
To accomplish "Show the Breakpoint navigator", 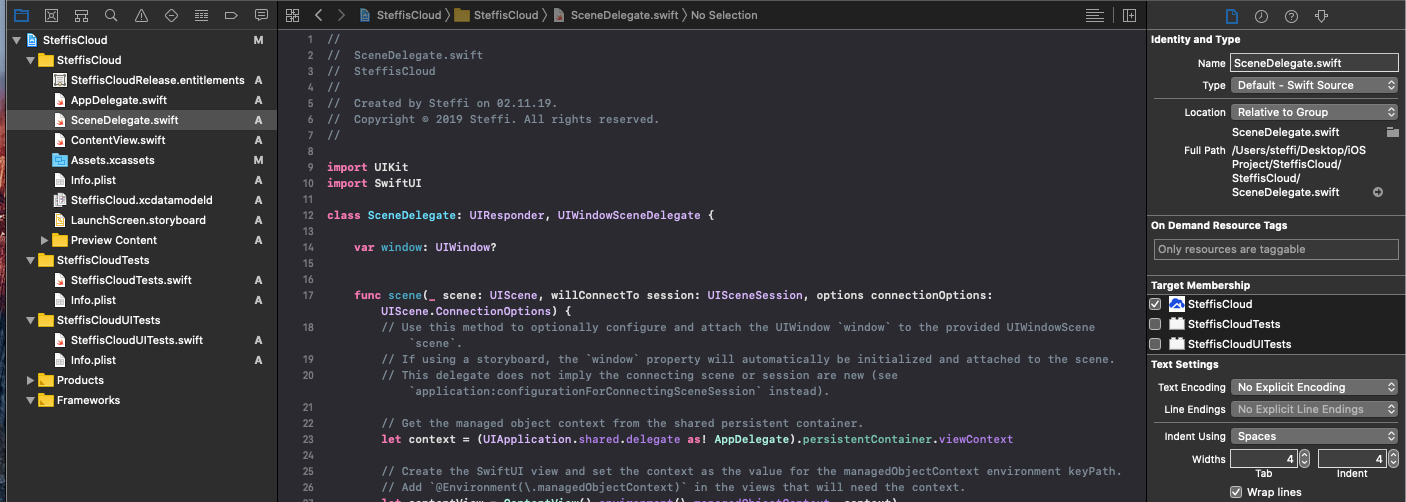I will tap(231, 16).
